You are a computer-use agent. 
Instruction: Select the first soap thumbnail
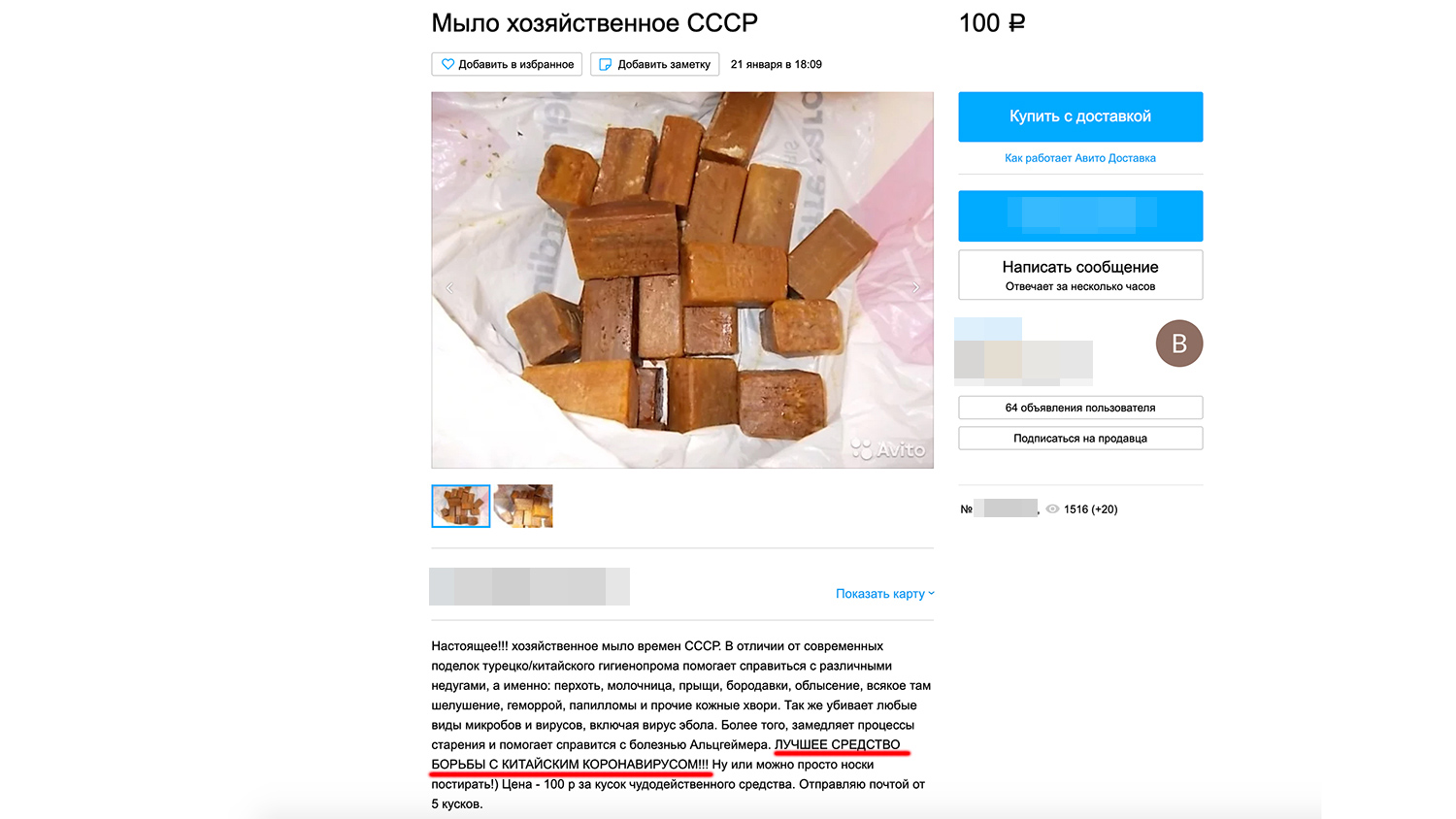coord(461,506)
